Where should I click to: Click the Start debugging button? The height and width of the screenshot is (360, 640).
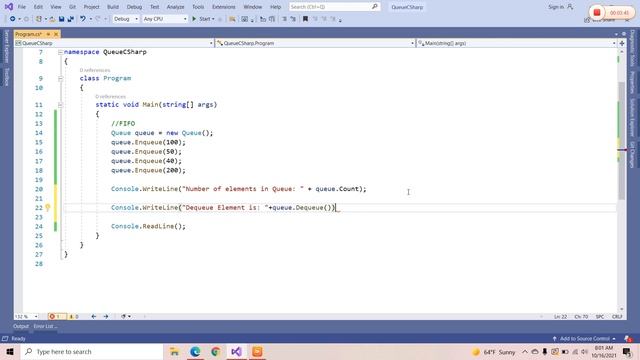pyautogui.click(x=203, y=19)
